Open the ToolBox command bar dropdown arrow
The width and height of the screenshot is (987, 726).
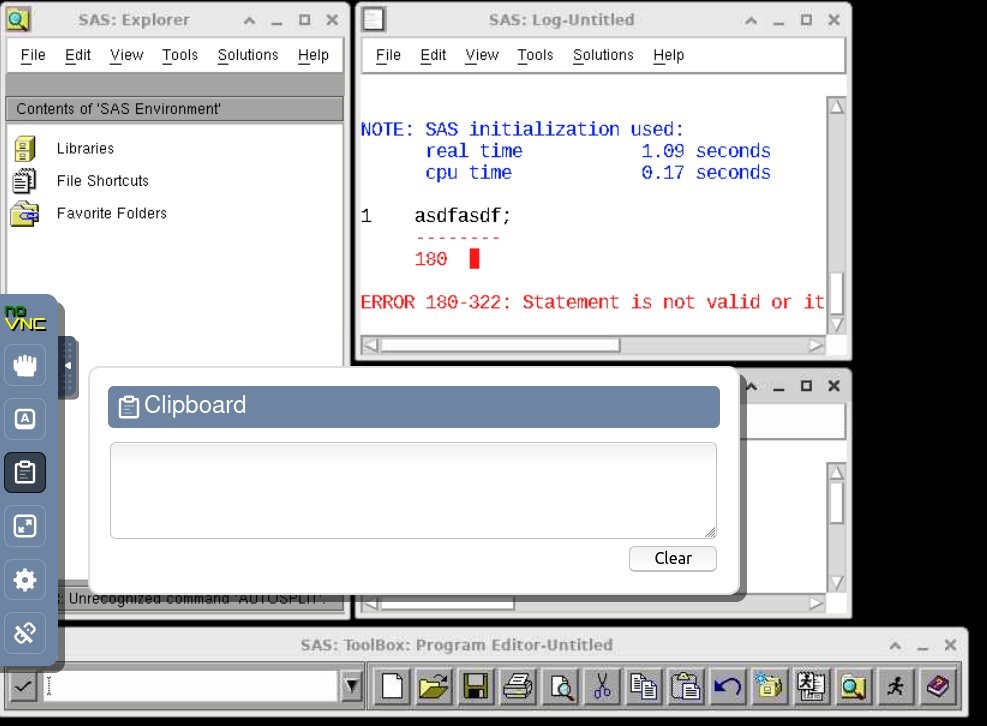click(x=351, y=687)
